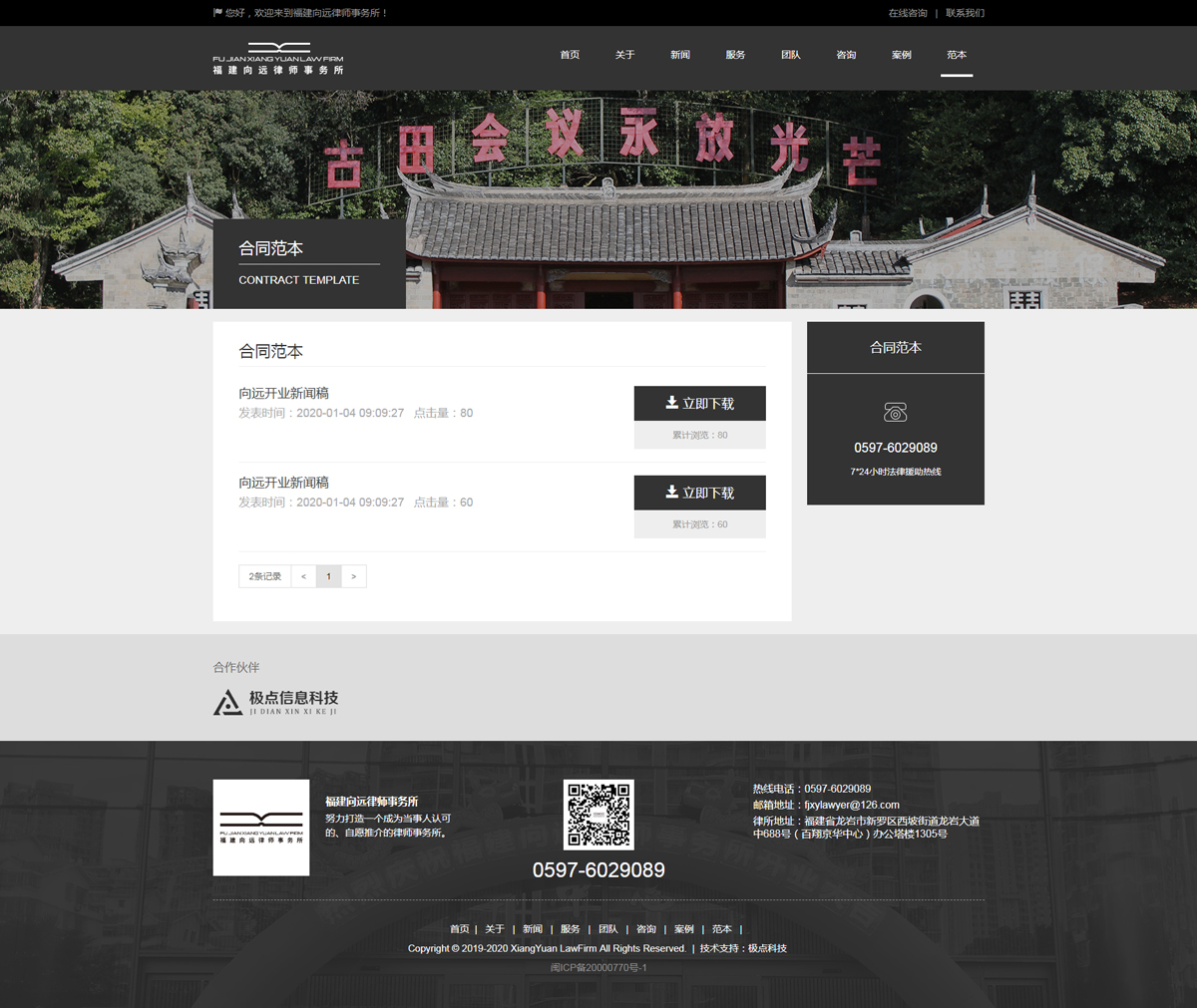
Task: Open 首页 in the main navigation
Action: [570, 55]
